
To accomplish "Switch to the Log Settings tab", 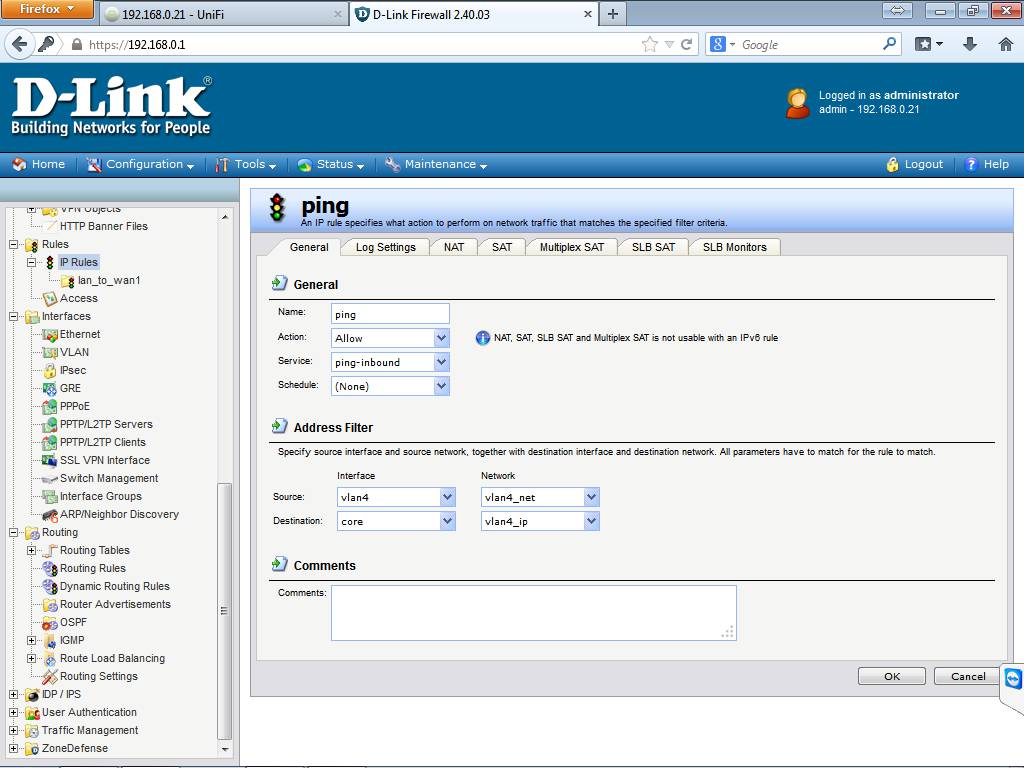I will point(385,247).
